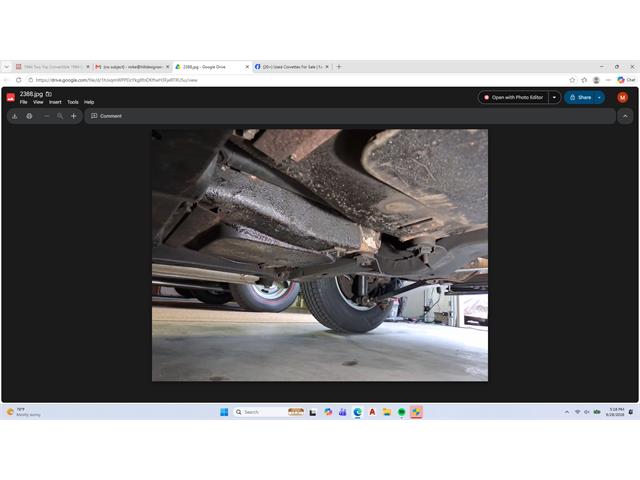Open the notifications bell icon
Image resolution: width=640 pixels, height=480 pixels.
(631, 412)
